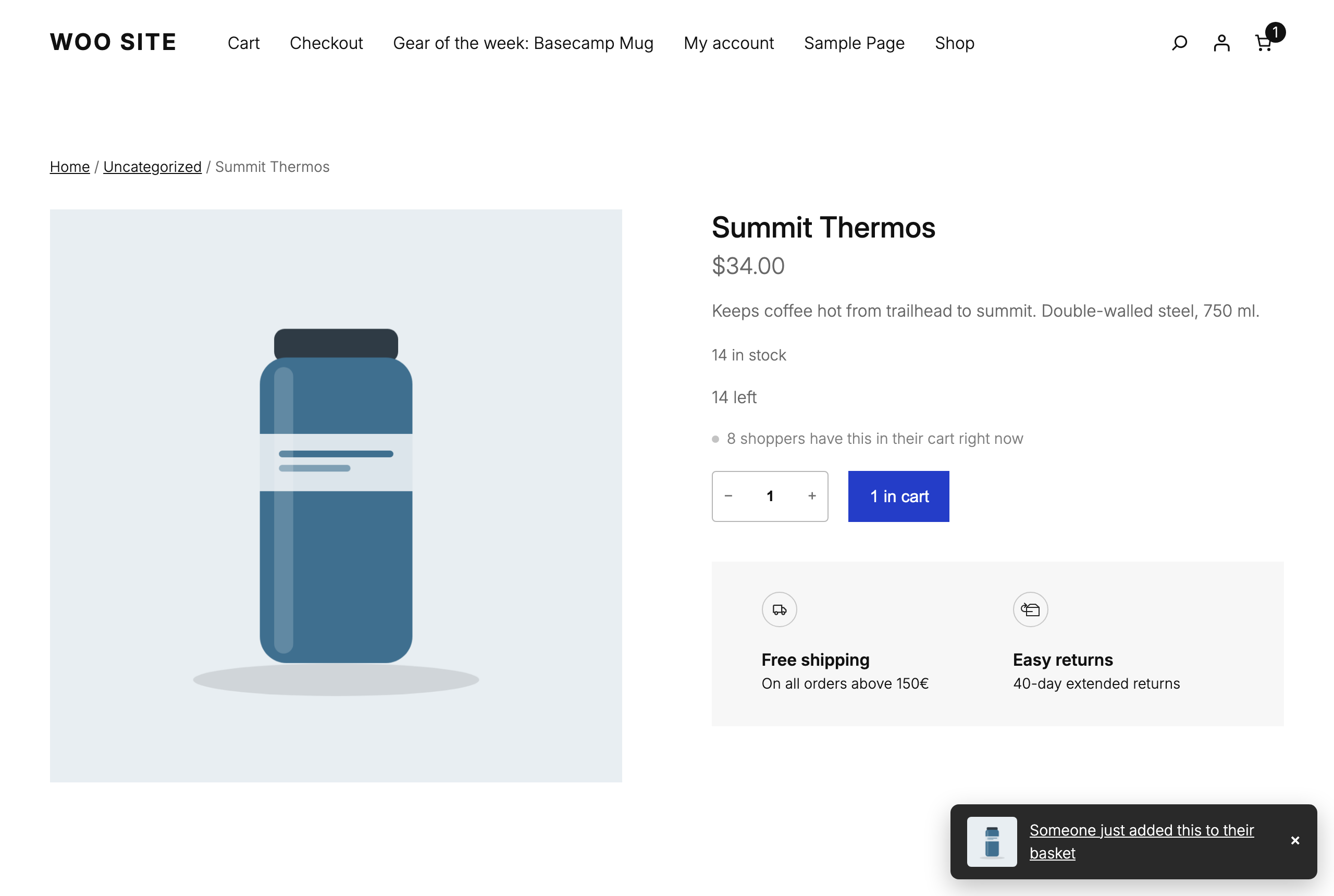Open the Sample Page link

pos(855,43)
